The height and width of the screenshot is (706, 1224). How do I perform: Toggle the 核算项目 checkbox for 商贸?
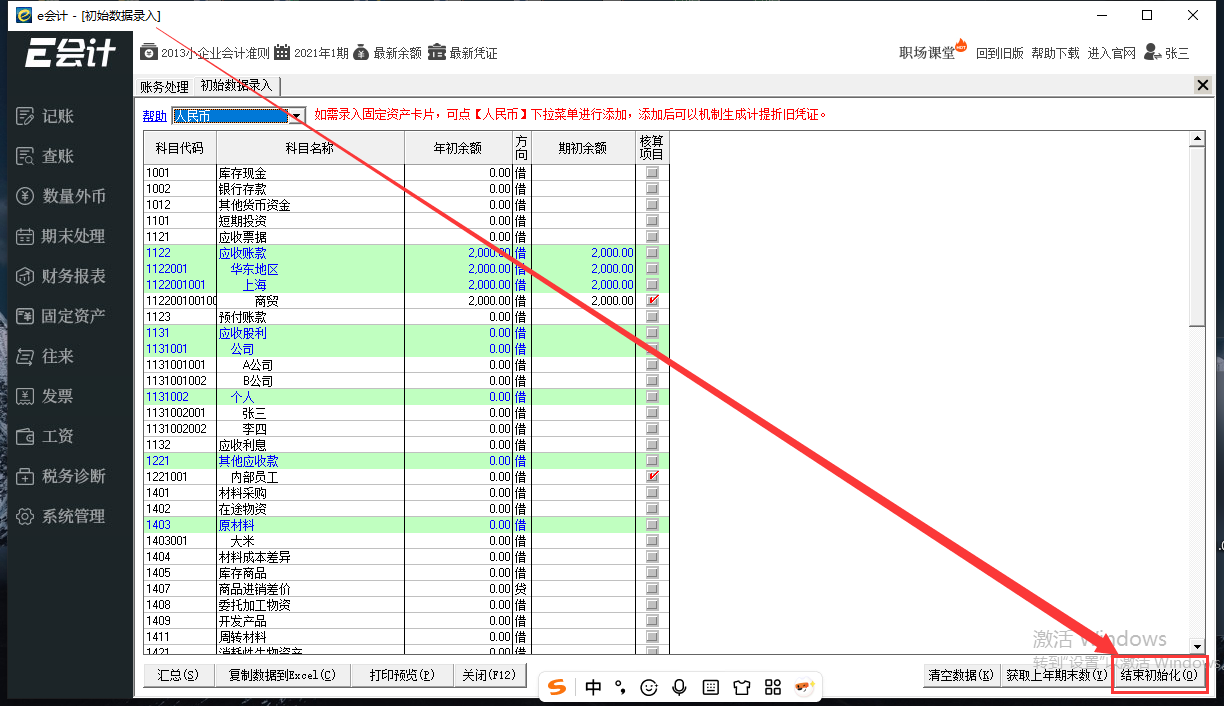click(651, 300)
